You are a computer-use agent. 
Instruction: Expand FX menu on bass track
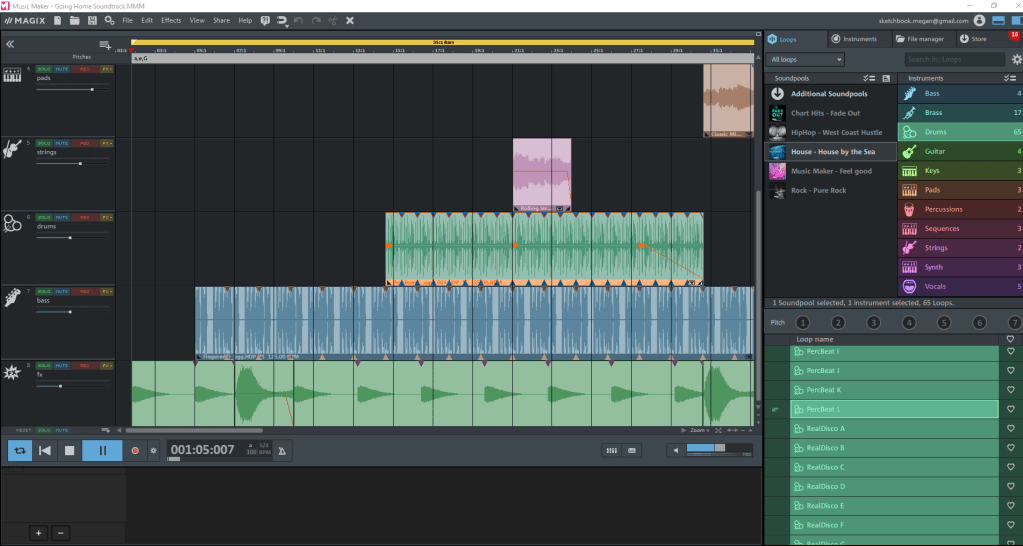click(x=107, y=291)
